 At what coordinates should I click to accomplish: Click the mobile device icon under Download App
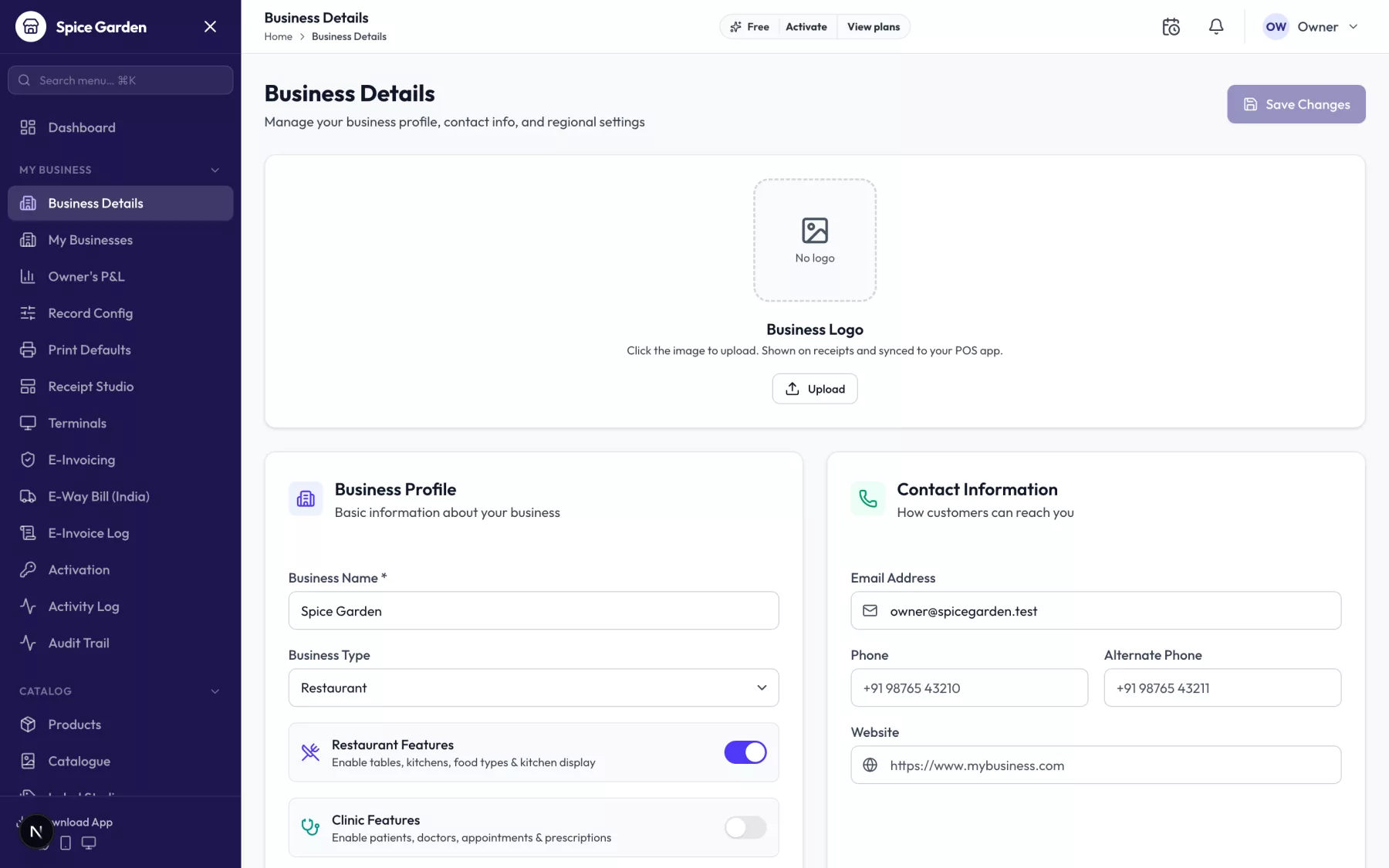tap(66, 843)
